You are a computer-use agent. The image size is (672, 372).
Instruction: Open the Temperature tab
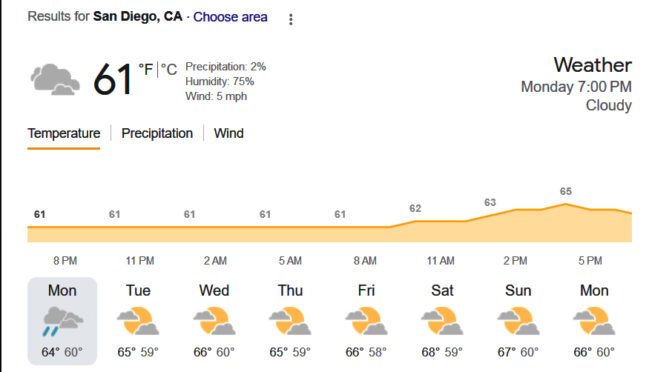64,133
